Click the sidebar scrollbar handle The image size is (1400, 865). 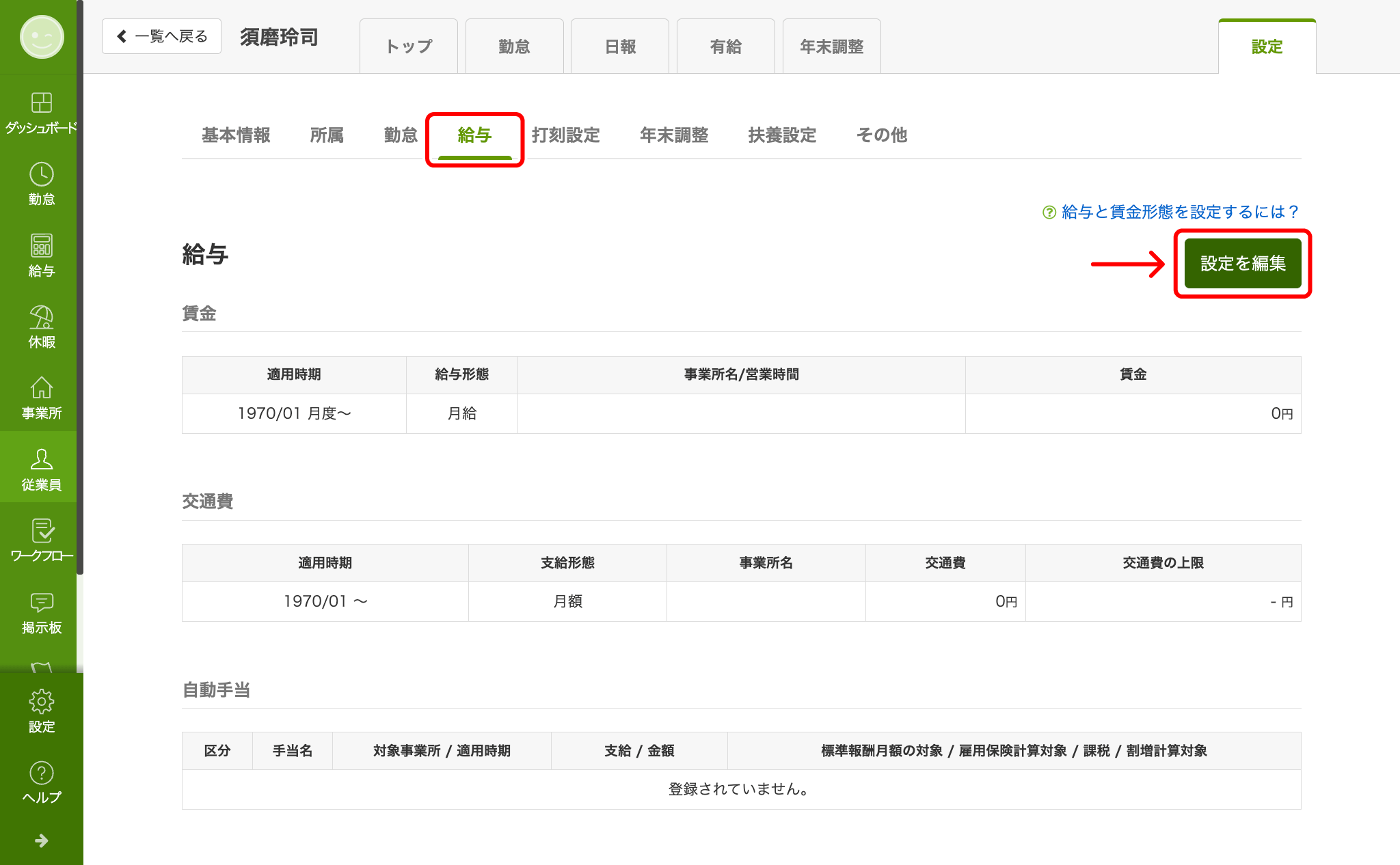tap(80, 287)
